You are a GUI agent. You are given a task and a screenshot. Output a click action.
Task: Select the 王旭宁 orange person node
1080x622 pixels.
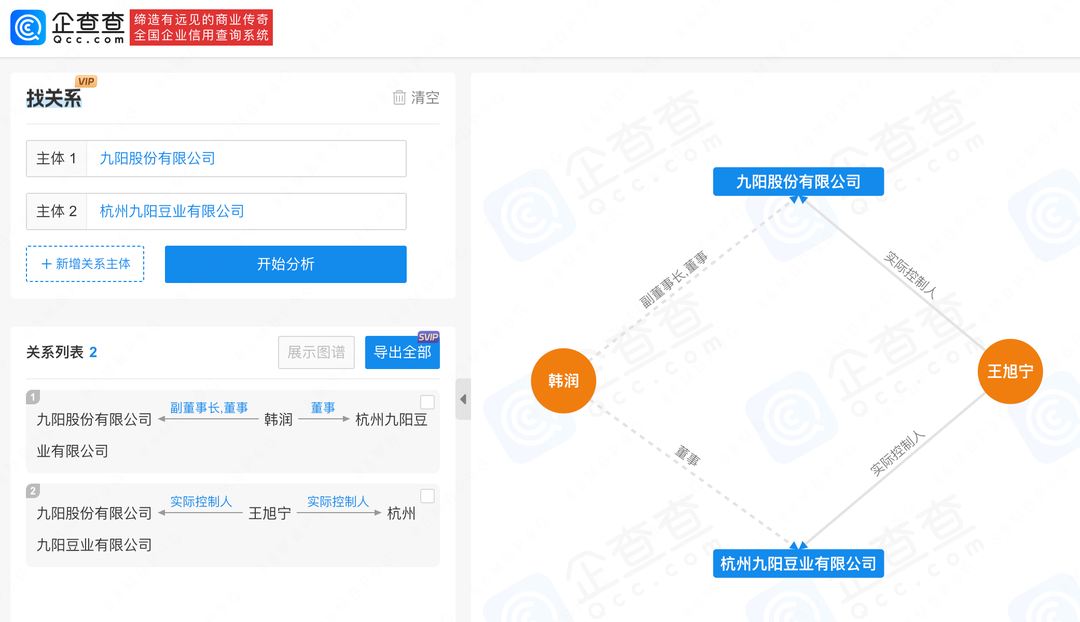click(1009, 371)
